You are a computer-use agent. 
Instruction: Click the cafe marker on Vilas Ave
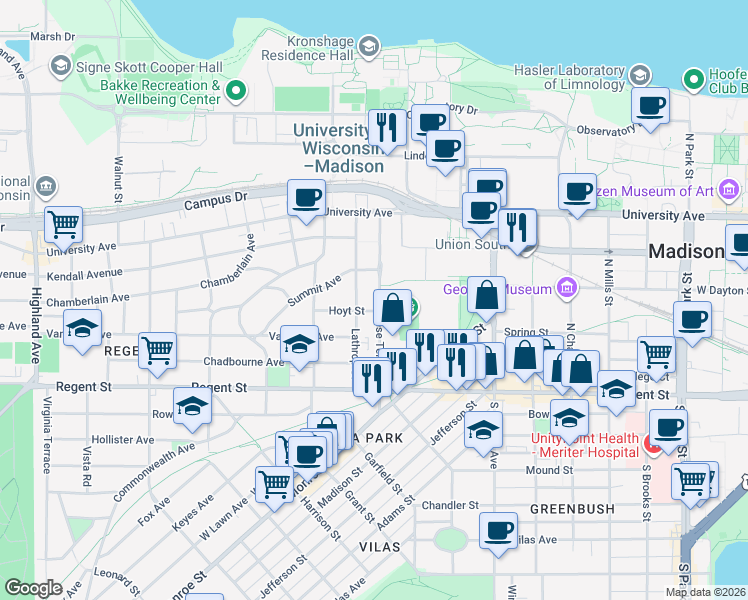tap(498, 530)
